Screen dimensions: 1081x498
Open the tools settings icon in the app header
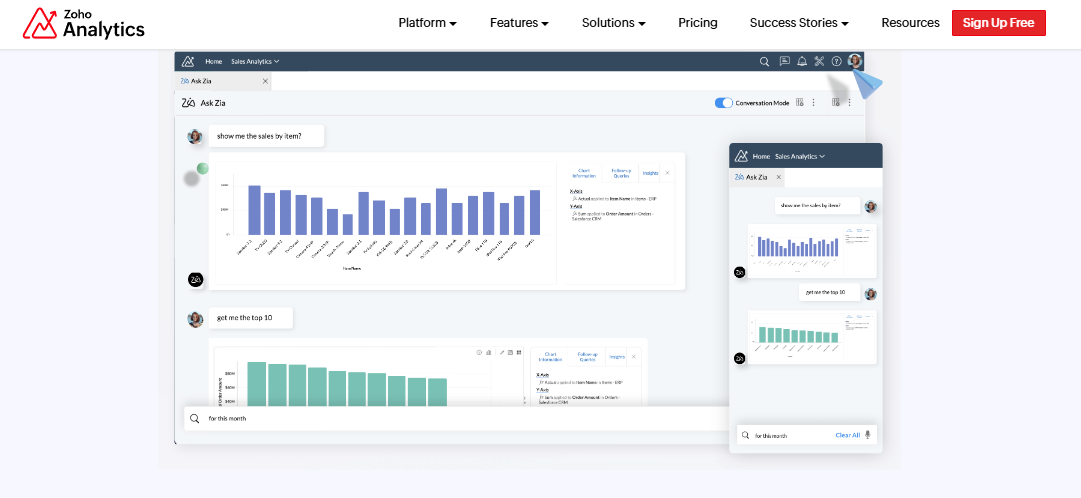[819, 61]
